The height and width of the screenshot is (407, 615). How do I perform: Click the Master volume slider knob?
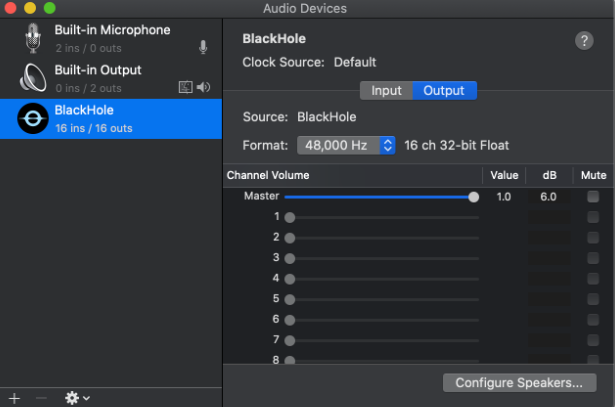pos(473,197)
